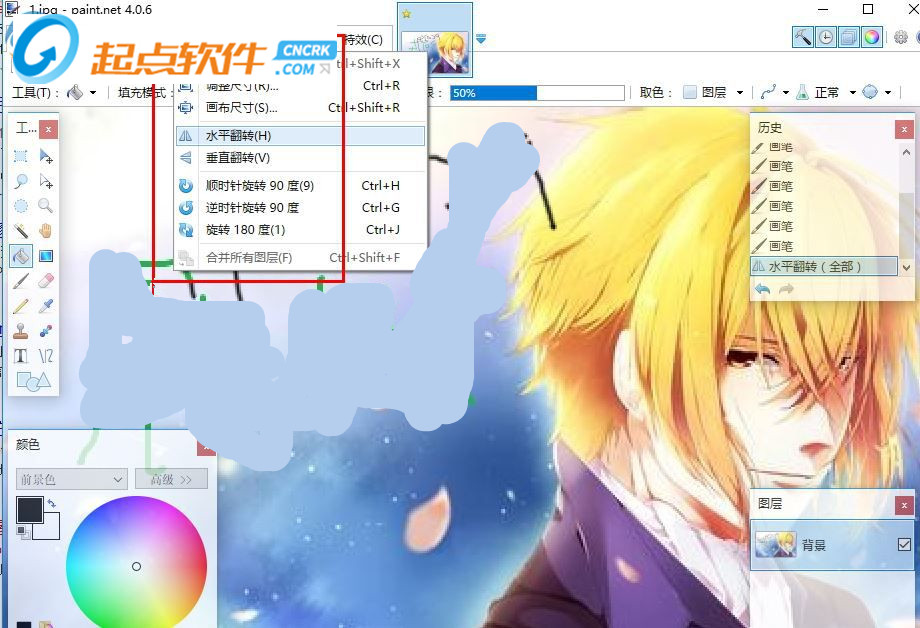The width and height of the screenshot is (920, 628).
Task: Select the Rectangle Select tool
Action: click(x=21, y=156)
